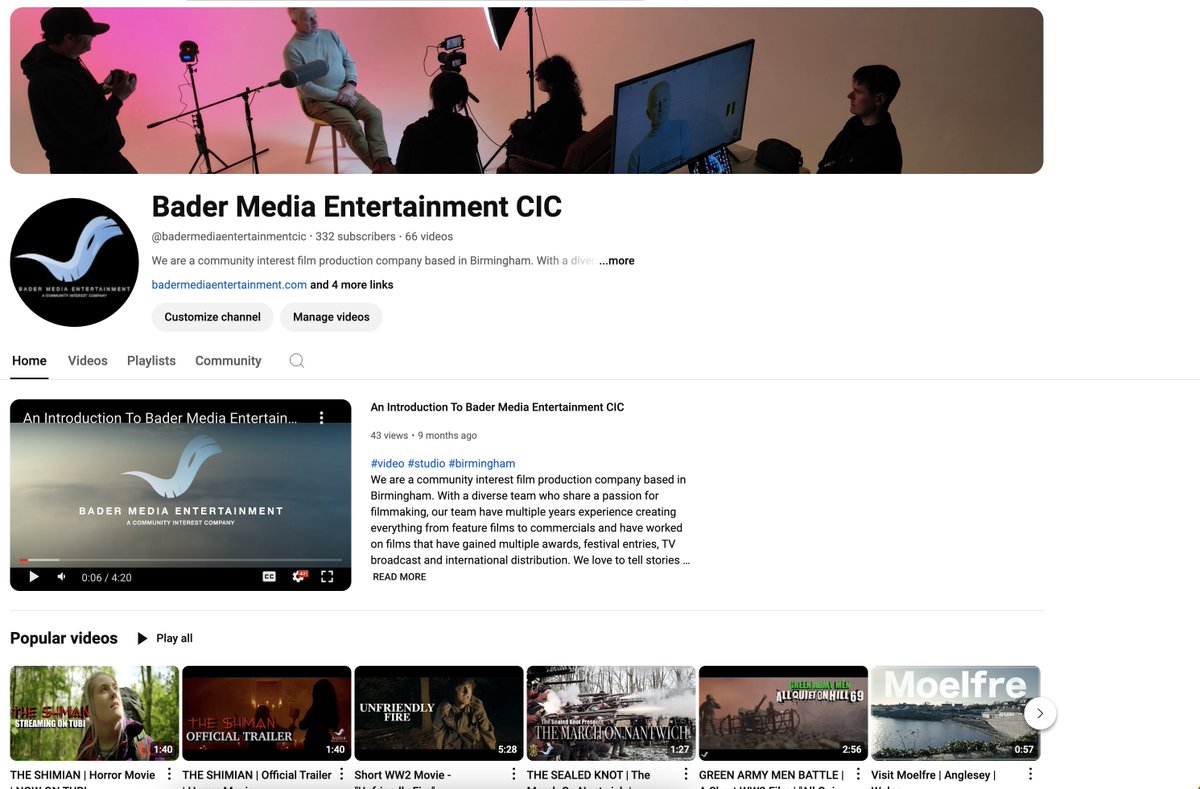Click the Manage videos button
1200x789 pixels.
pyautogui.click(x=331, y=317)
